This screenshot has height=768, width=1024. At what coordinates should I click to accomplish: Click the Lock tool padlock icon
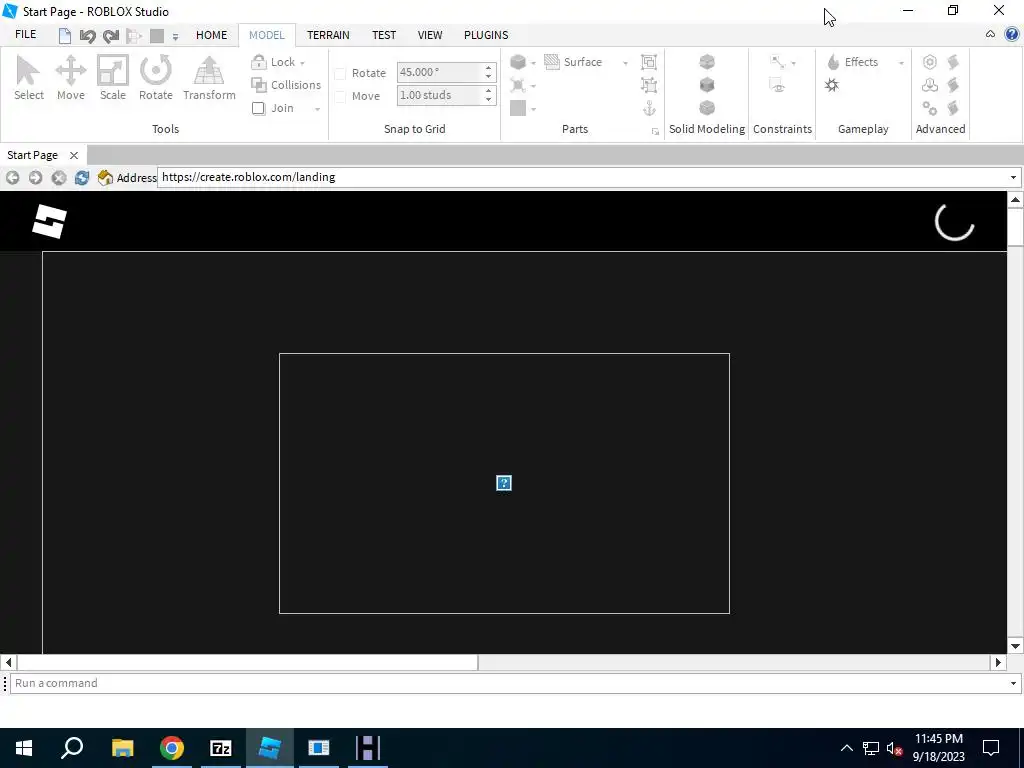[x=259, y=62]
